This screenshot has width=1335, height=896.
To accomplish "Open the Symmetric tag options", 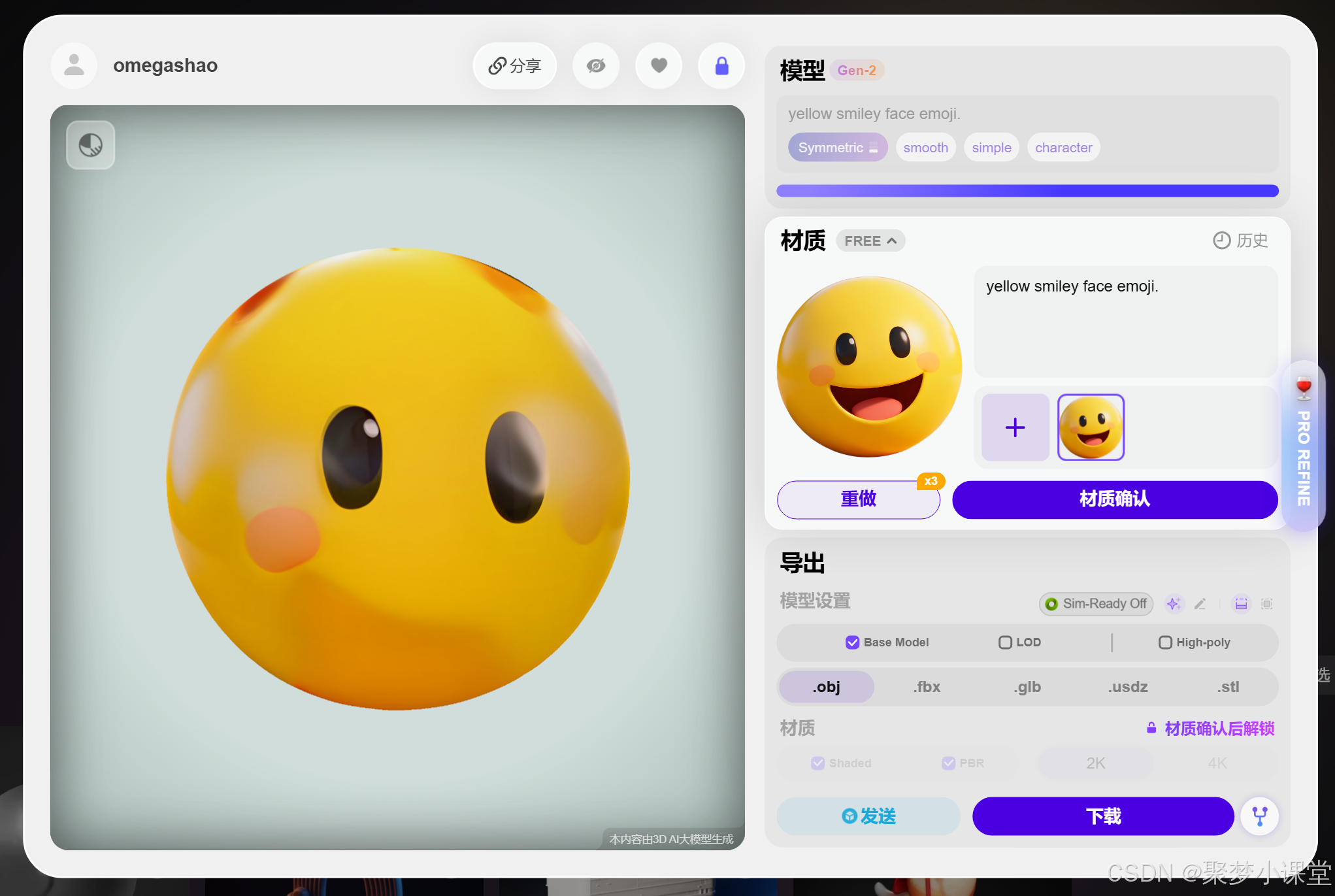I will (837, 148).
